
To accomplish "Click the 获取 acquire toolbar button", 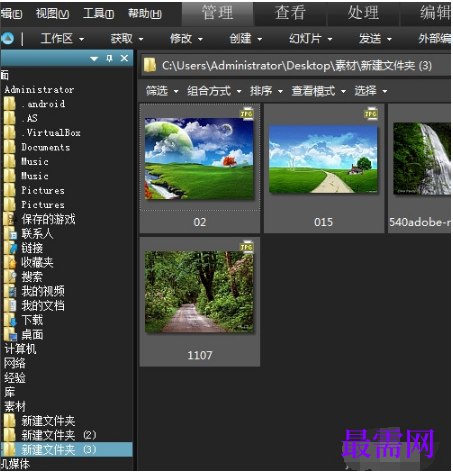I will coord(127,39).
